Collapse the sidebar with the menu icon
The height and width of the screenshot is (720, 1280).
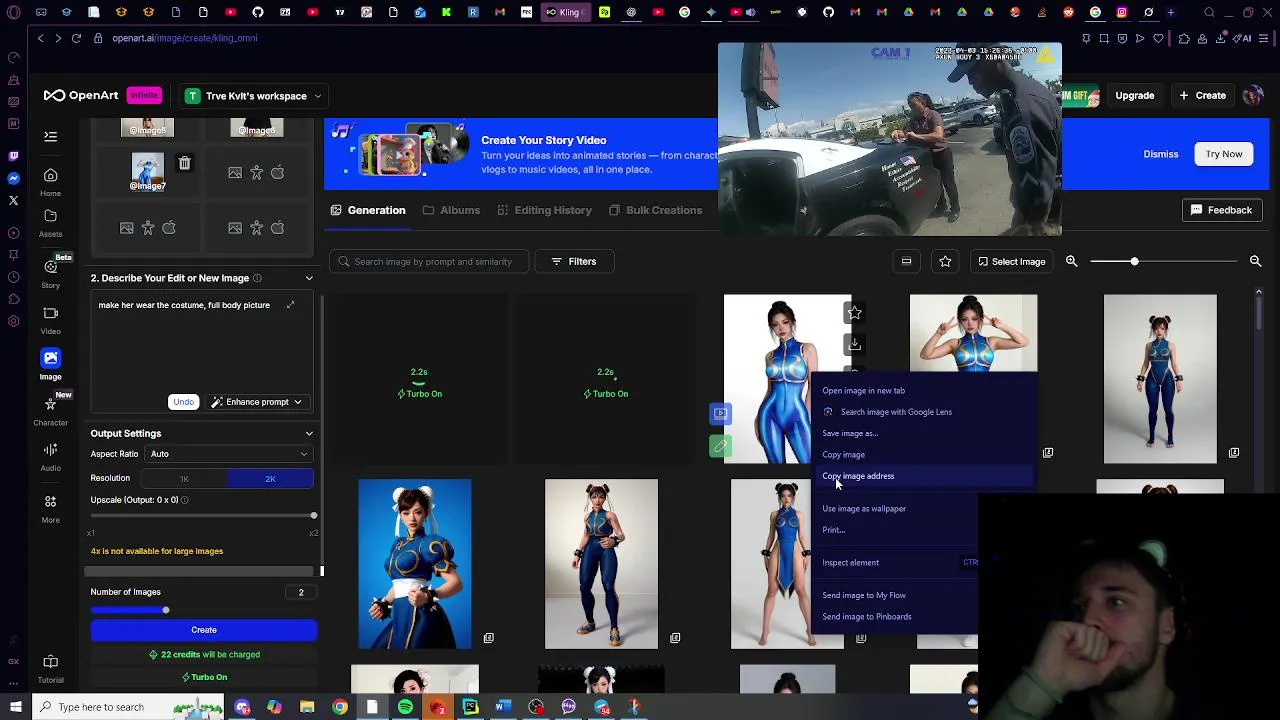pyautogui.click(x=50, y=136)
